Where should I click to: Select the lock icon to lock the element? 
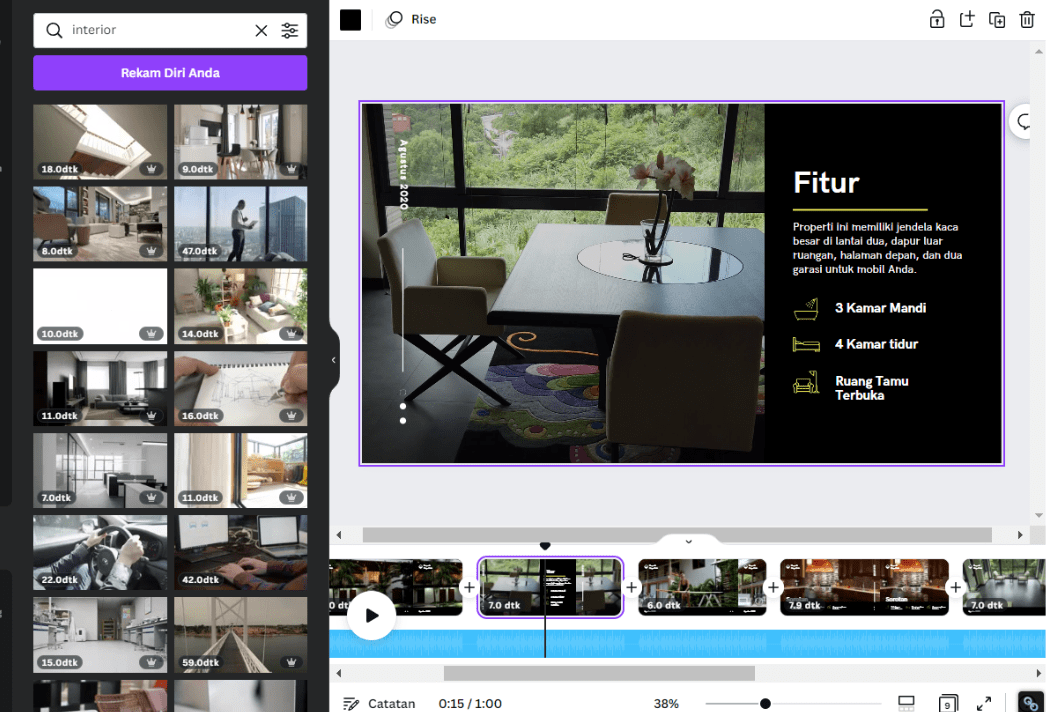pos(937,19)
